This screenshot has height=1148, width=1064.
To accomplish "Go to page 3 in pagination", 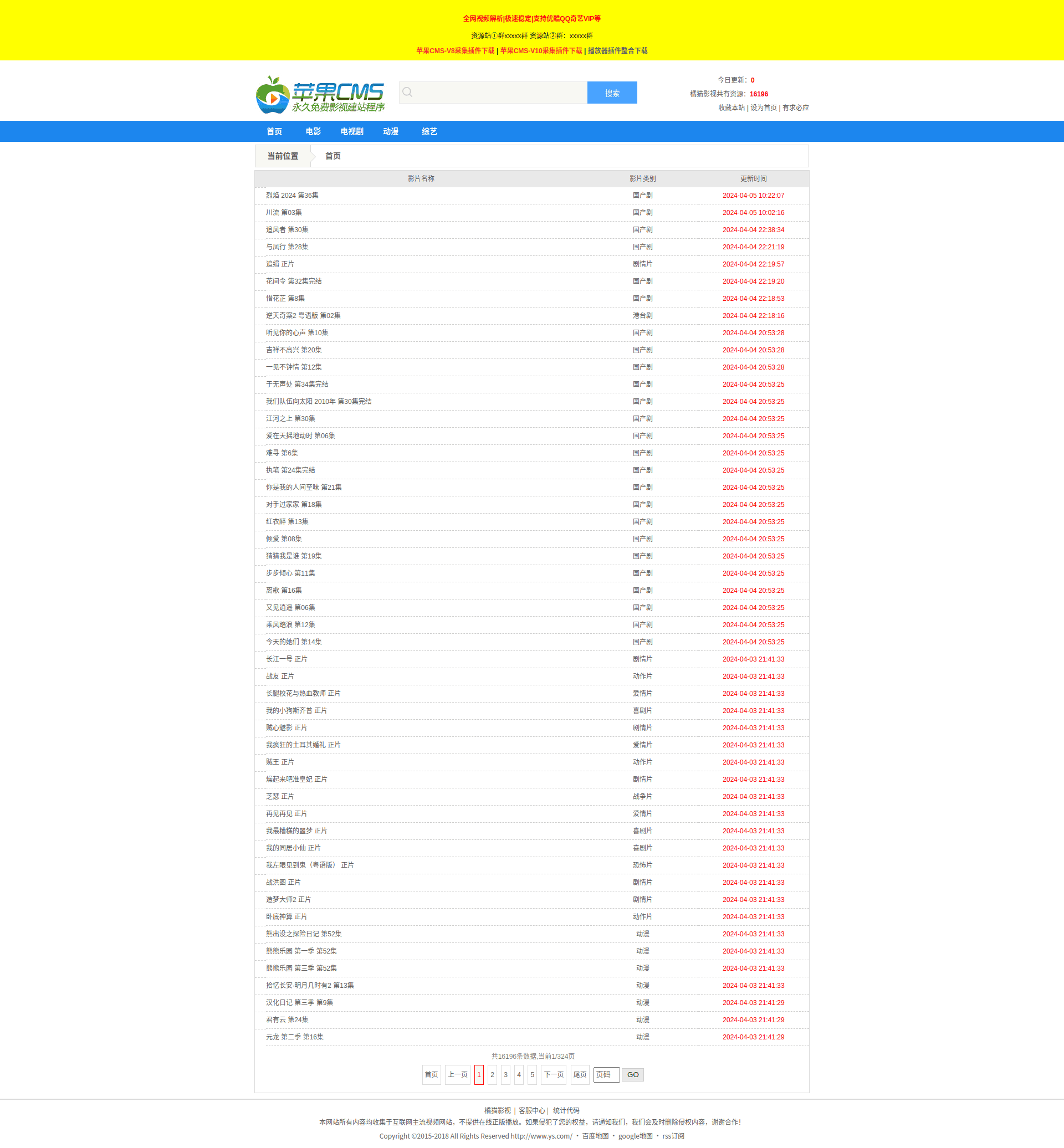I will tap(505, 1075).
